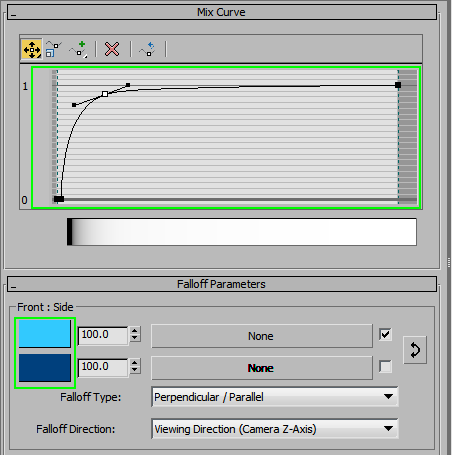This screenshot has height=455, width=452.
Task: Click the first 100.0 amount field
Action: coord(103,335)
